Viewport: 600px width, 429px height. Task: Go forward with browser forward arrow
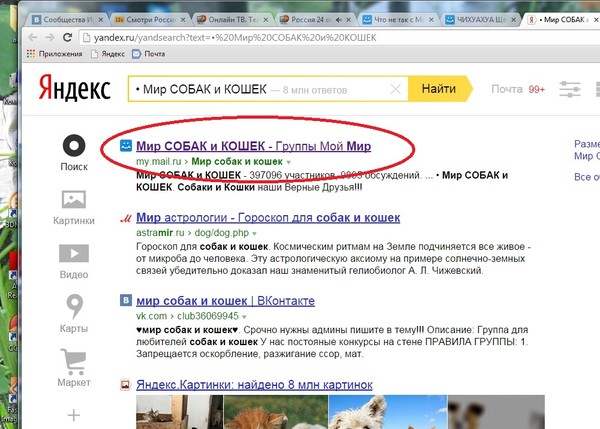pyautogui.click(x=50, y=38)
